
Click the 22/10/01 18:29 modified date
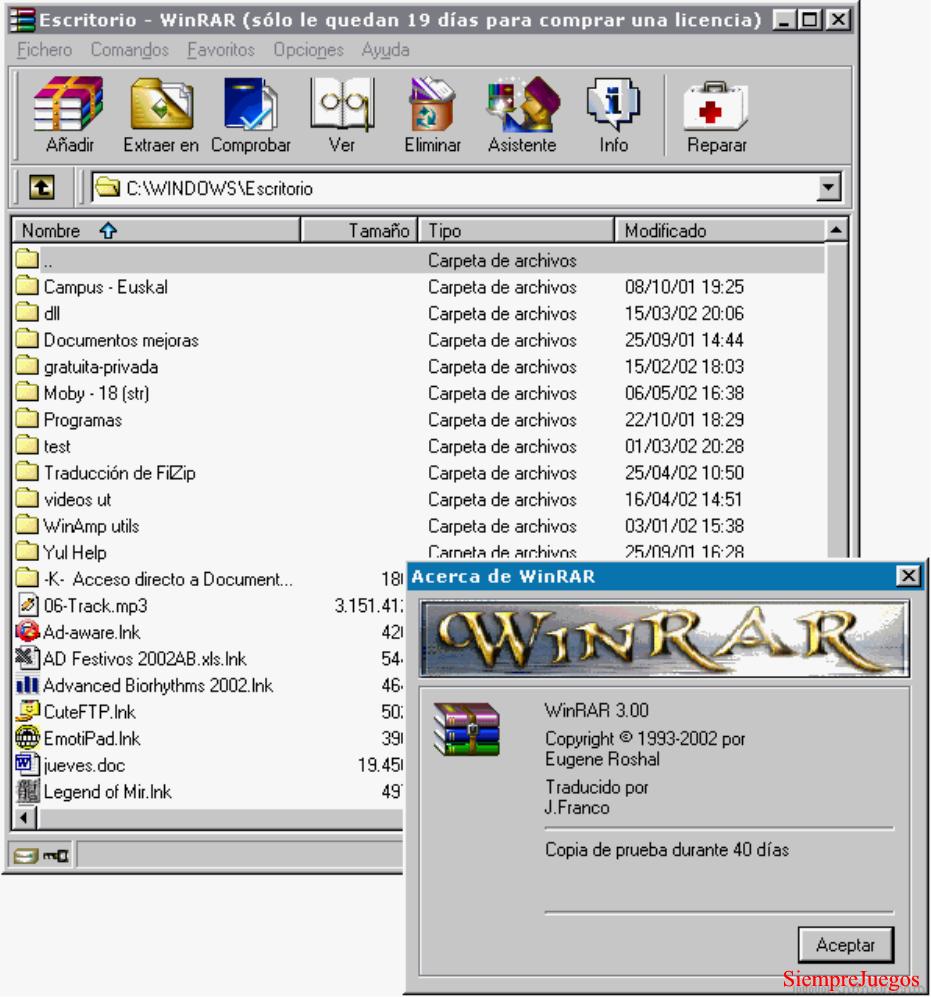pos(684,420)
